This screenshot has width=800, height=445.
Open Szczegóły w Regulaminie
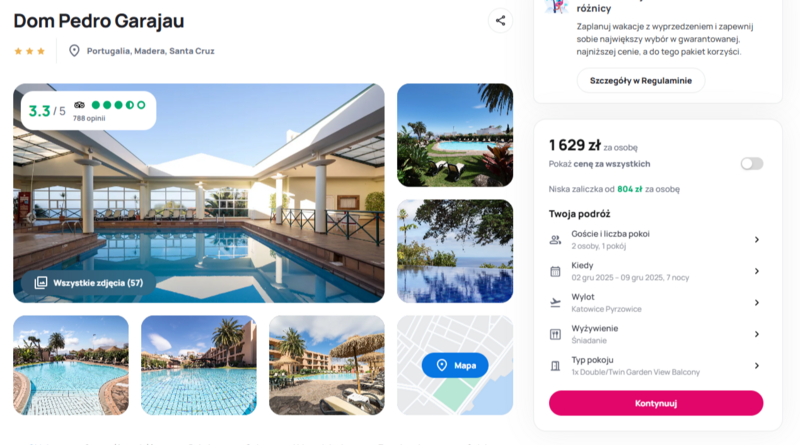tap(641, 81)
